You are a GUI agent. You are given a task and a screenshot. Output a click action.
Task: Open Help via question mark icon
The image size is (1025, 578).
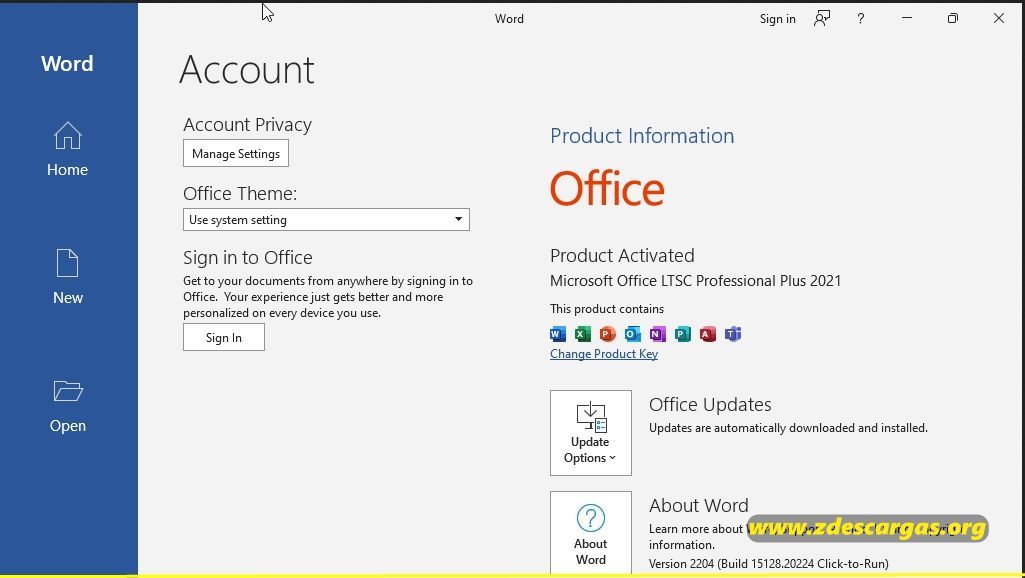tap(860, 18)
